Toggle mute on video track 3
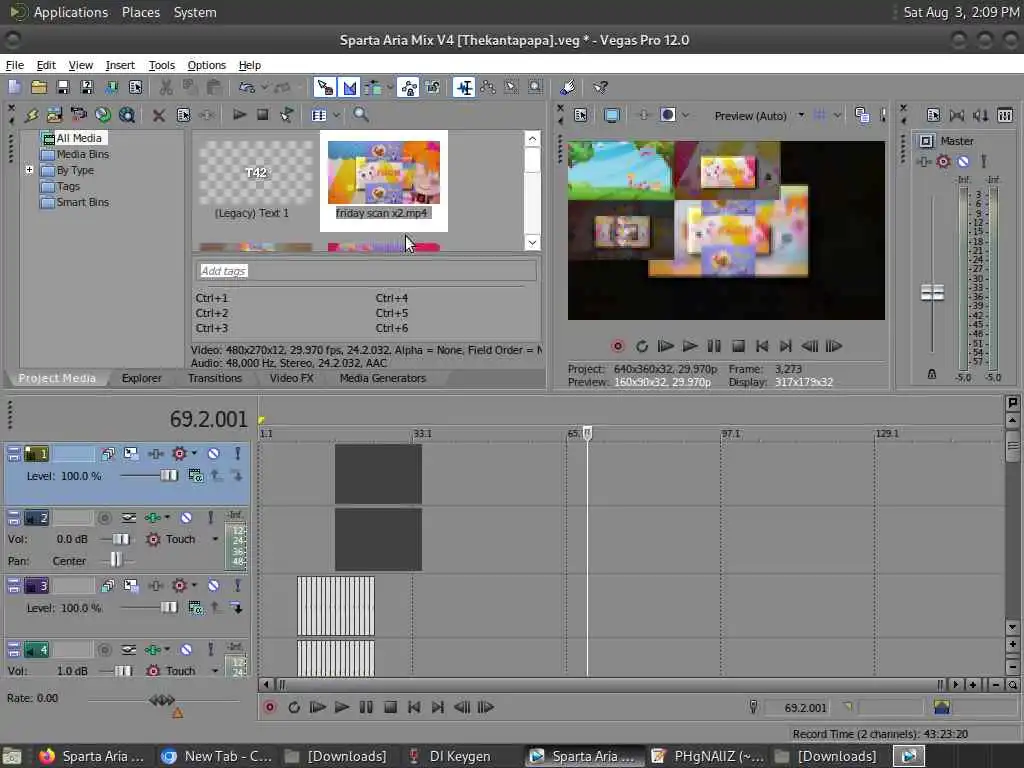Image resolution: width=1024 pixels, height=768 pixels. point(214,585)
